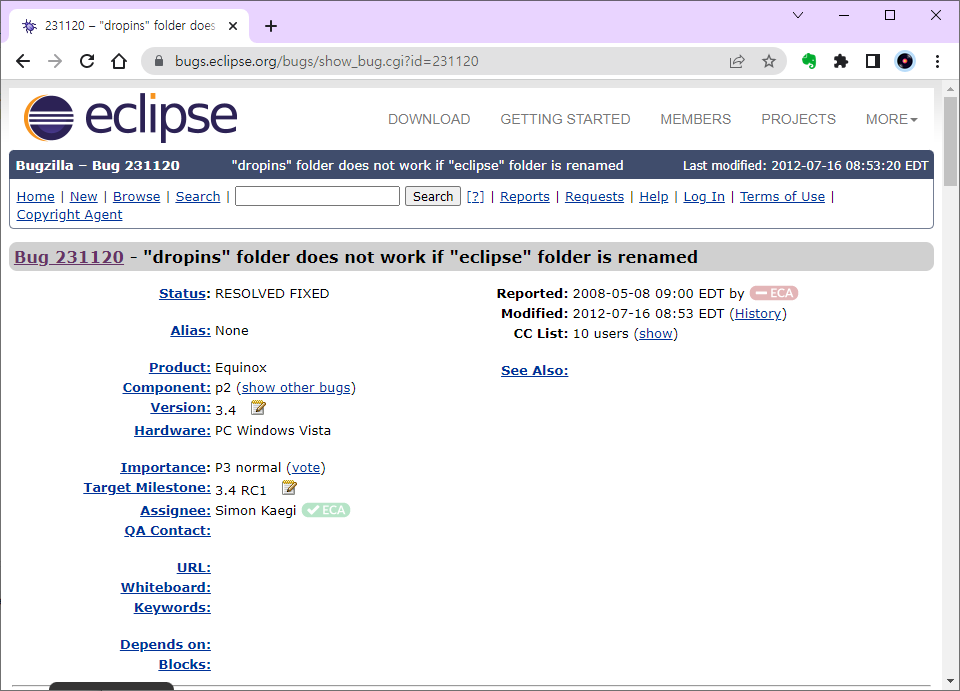Click the Eclipse logo
Viewport: 960px width, 691px height.
point(130,117)
